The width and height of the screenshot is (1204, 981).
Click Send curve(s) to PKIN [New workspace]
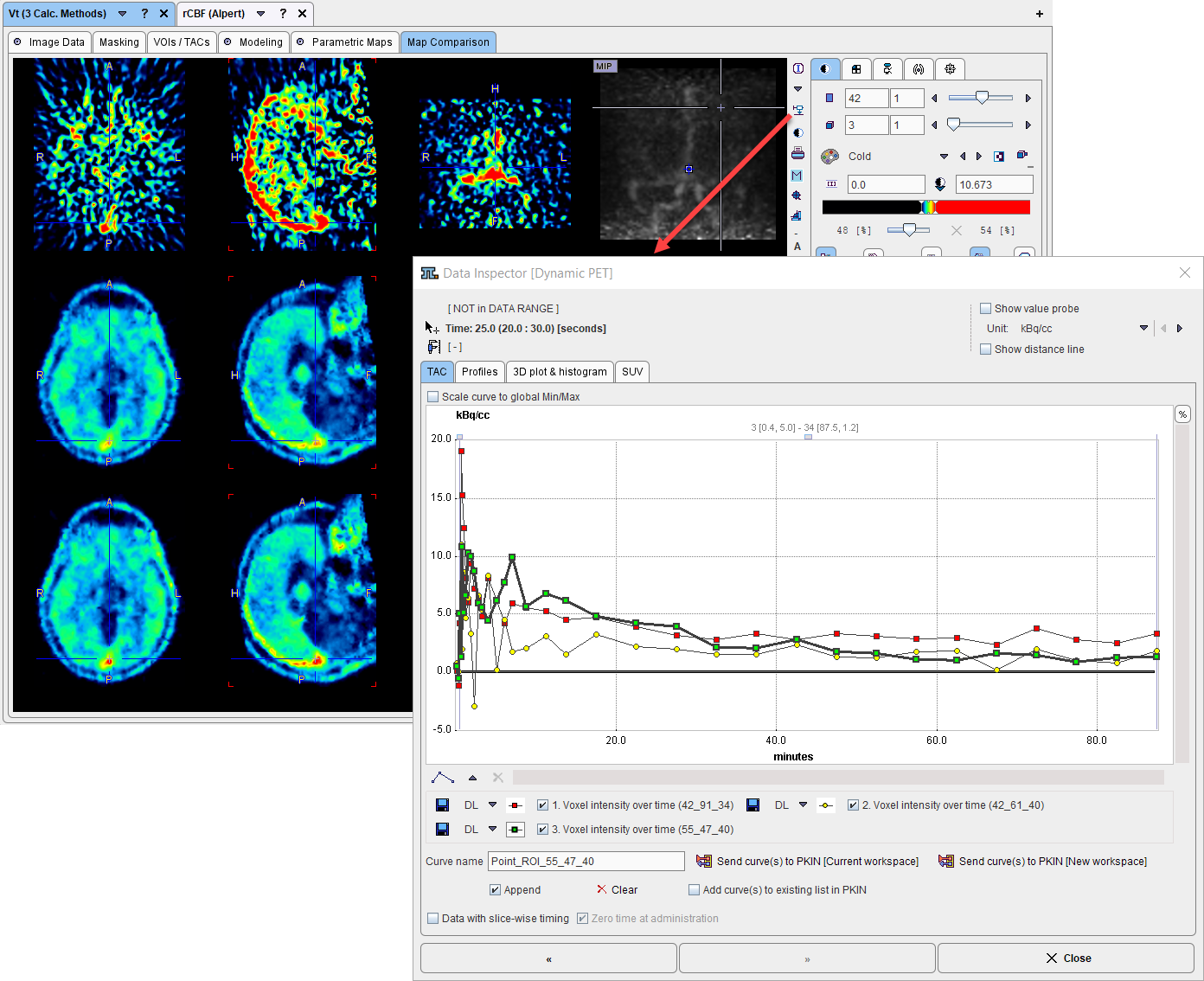[1043, 862]
